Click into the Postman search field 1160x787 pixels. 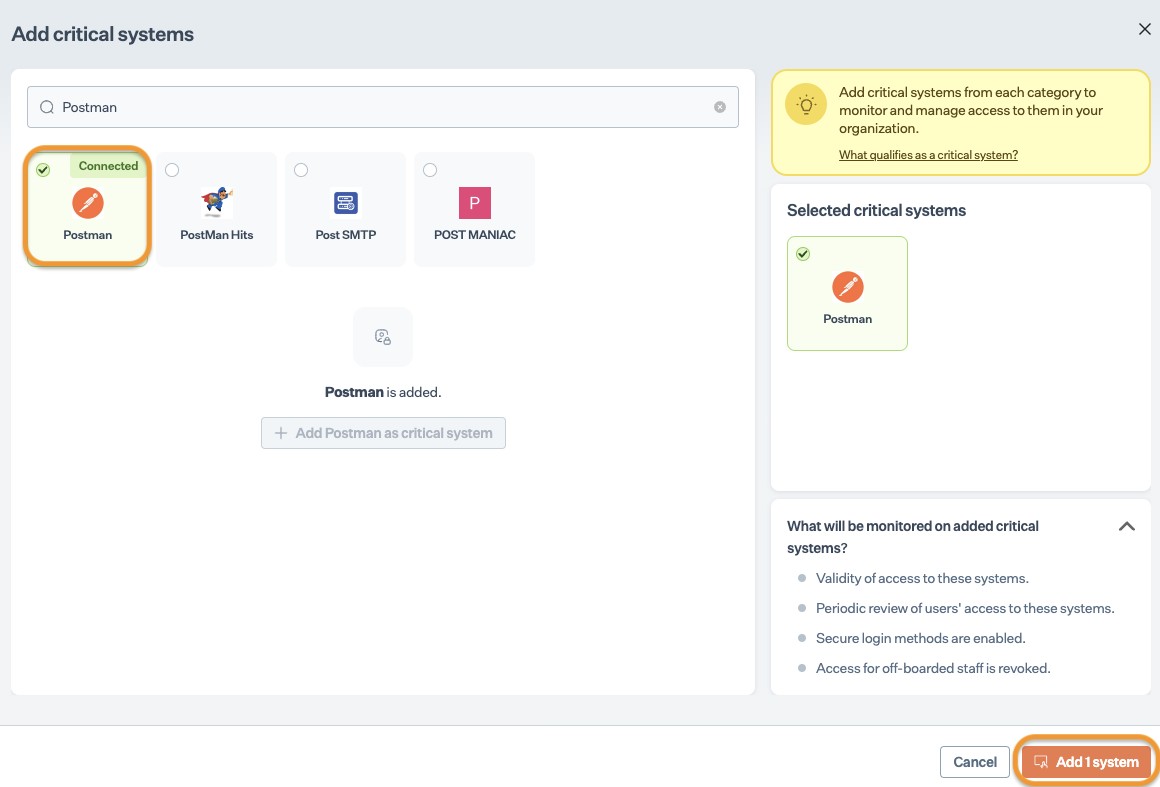pos(382,107)
